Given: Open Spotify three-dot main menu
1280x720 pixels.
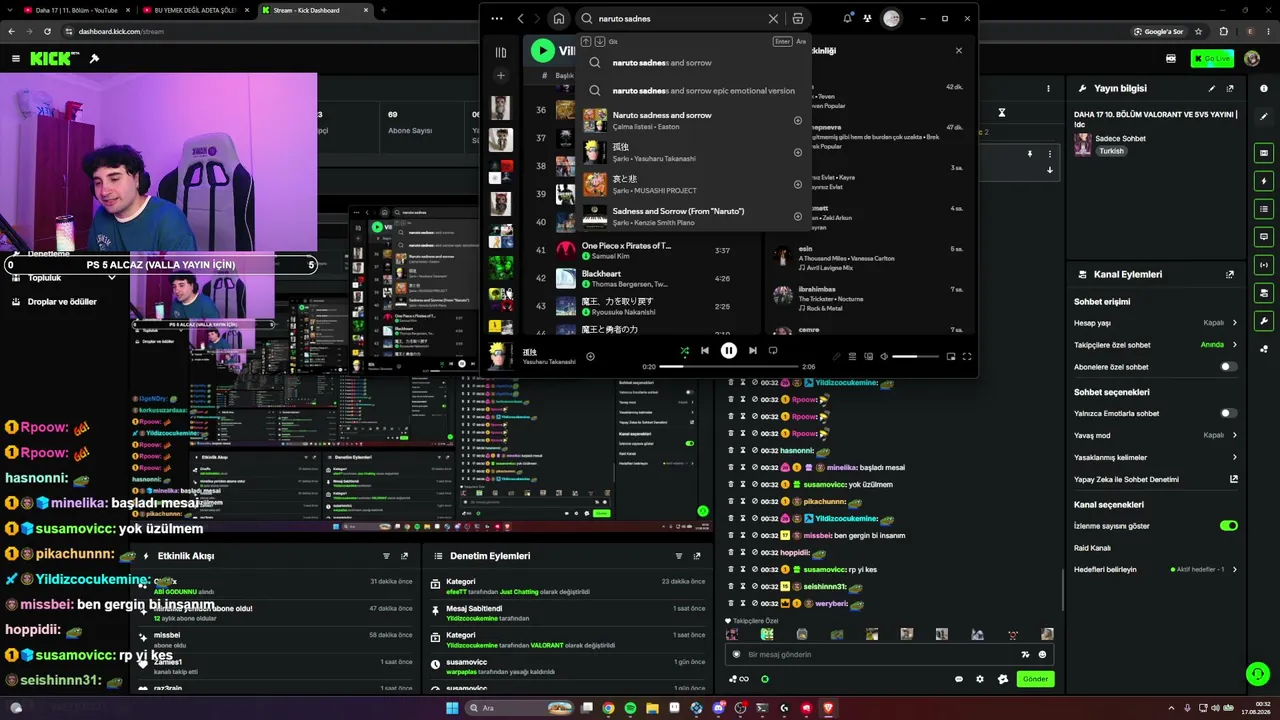Looking at the screenshot, I should (x=497, y=18).
